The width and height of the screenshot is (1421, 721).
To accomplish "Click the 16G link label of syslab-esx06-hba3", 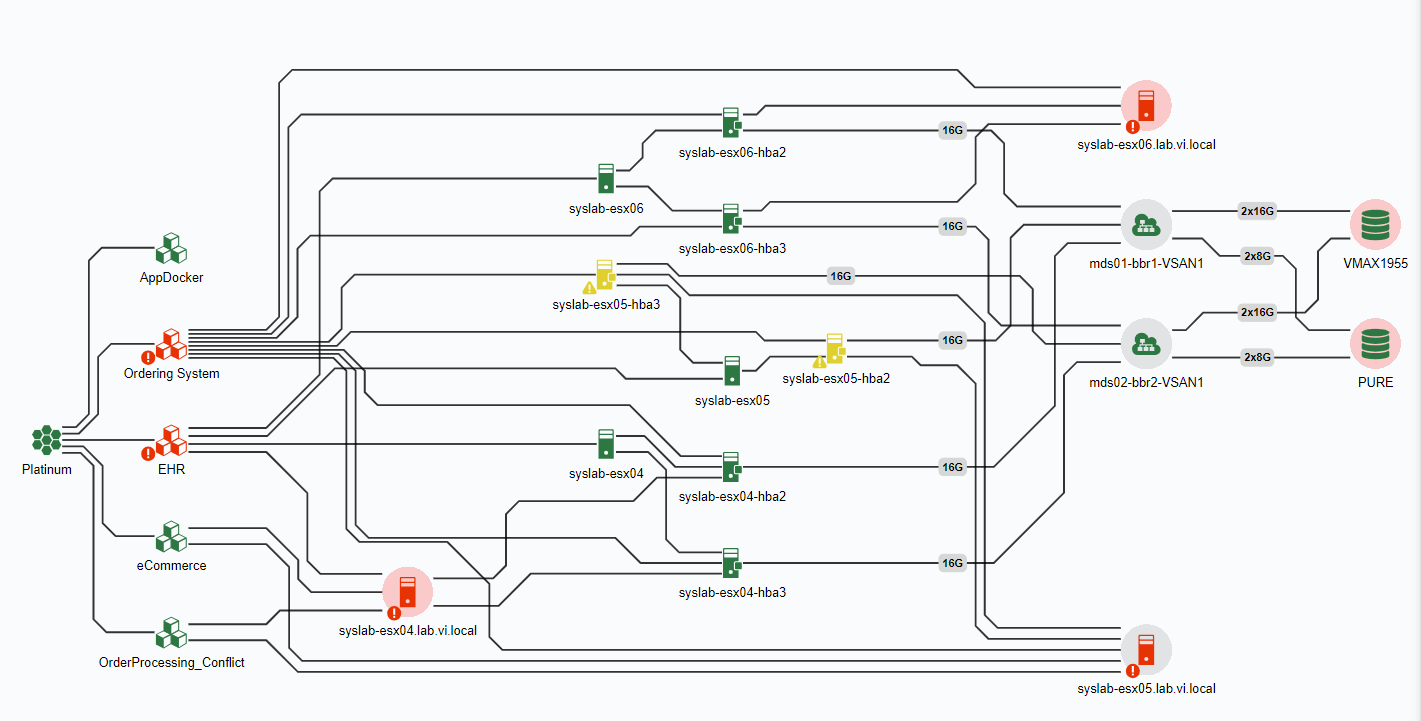I will click(x=952, y=226).
